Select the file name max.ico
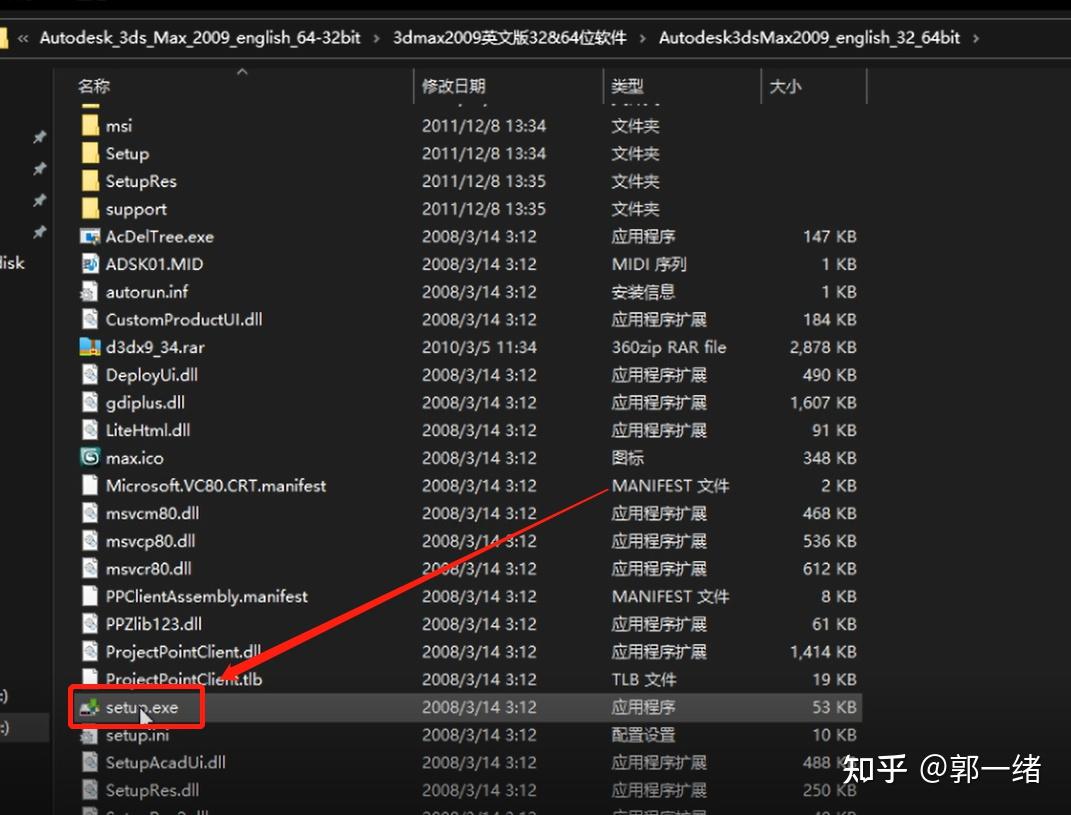This screenshot has height=815, width=1071. [x=135, y=458]
